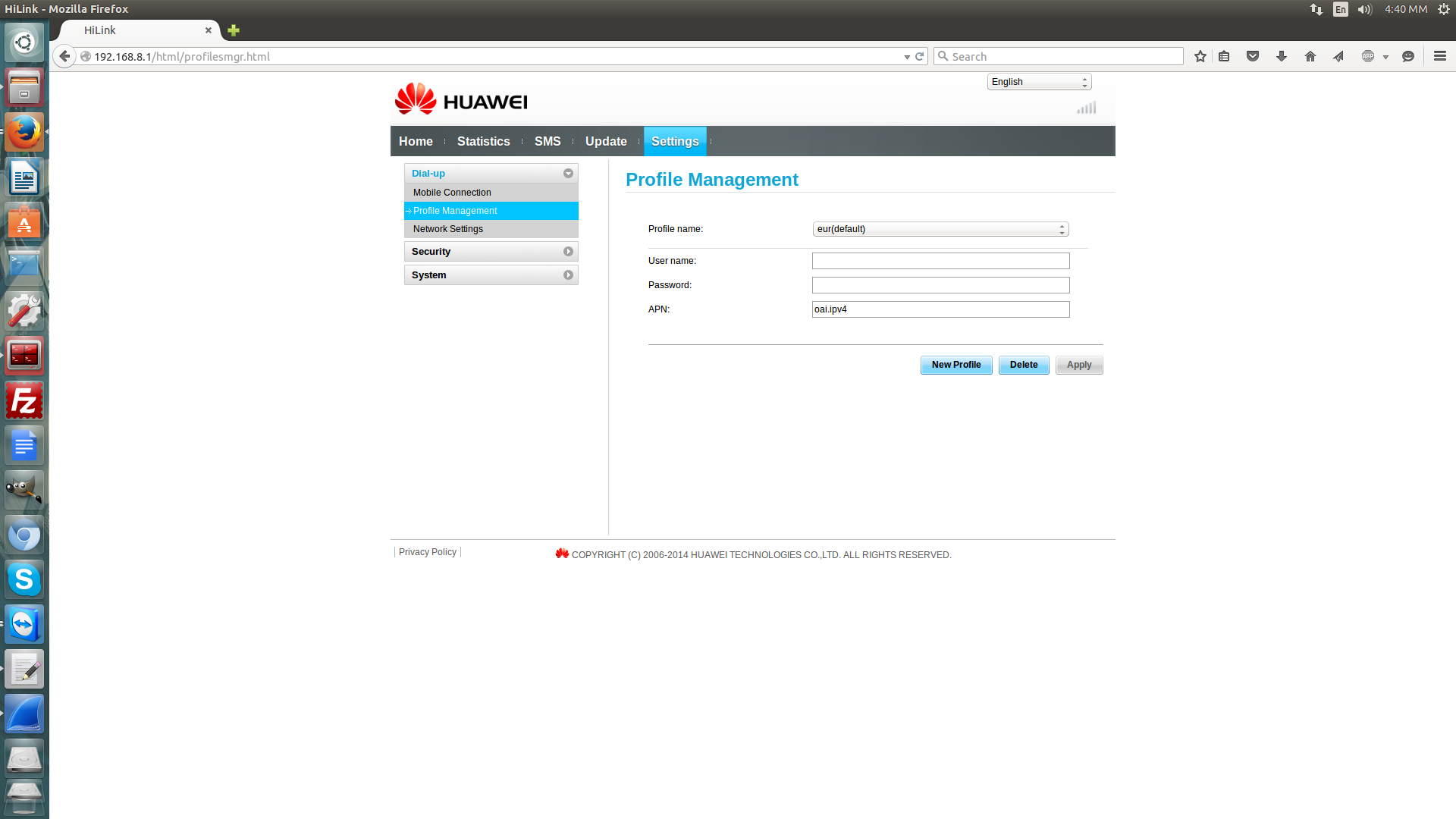Open Ubuntu Software Center icon
This screenshot has width=1456, height=819.
pos(24,222)
